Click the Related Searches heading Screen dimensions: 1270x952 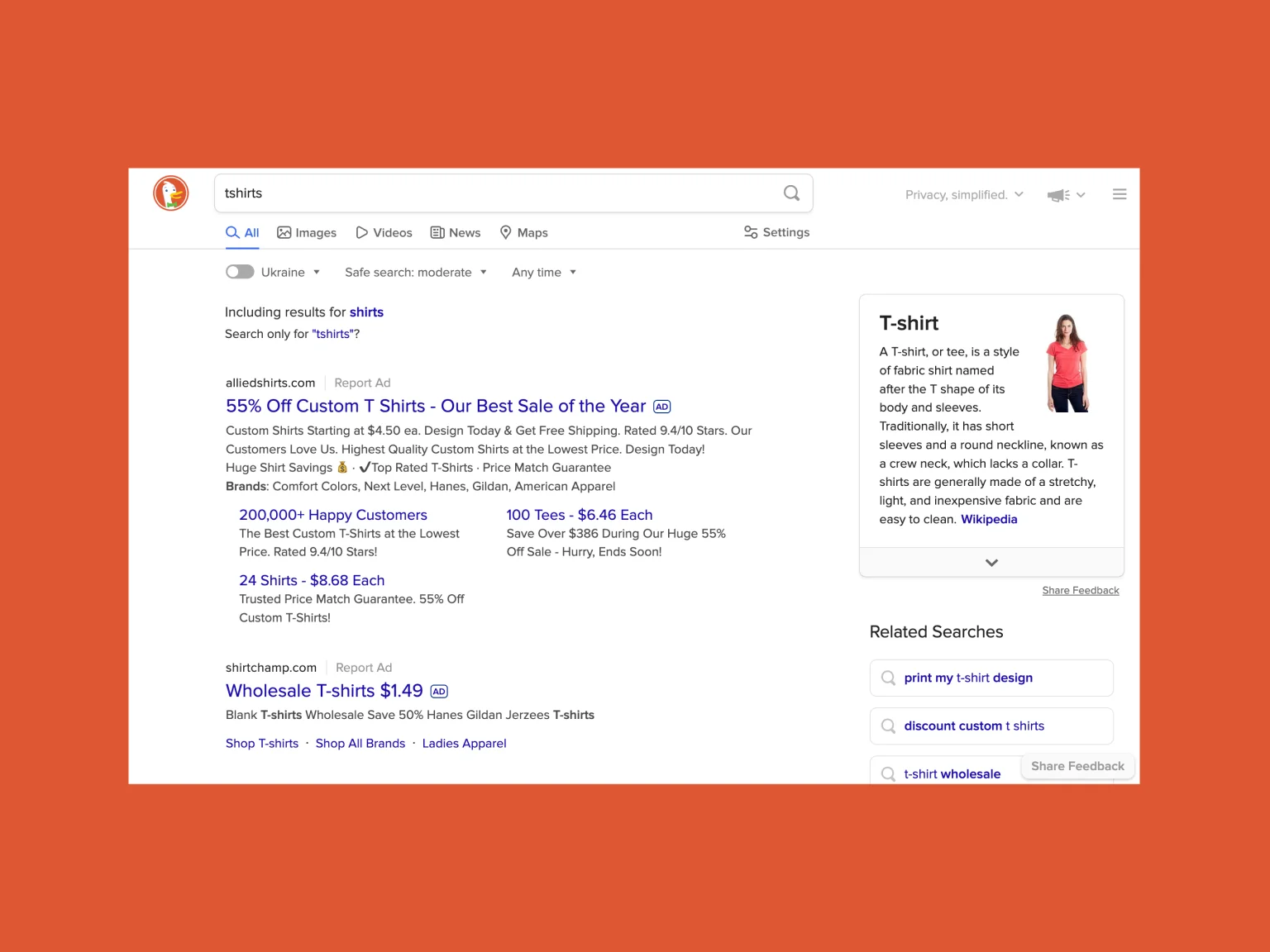(x=936, y=632)
